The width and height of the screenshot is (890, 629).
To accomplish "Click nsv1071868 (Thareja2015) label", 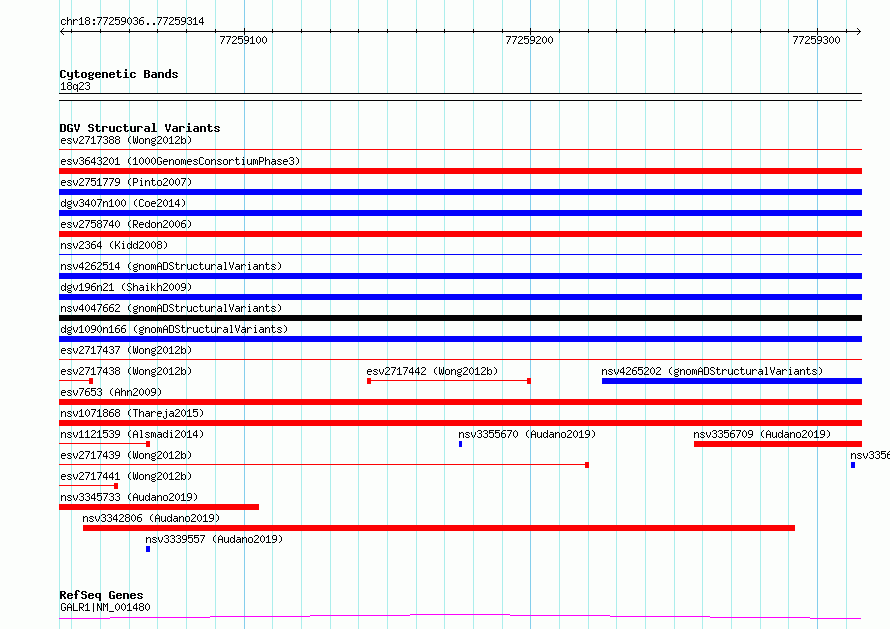I will click(132, 413).
